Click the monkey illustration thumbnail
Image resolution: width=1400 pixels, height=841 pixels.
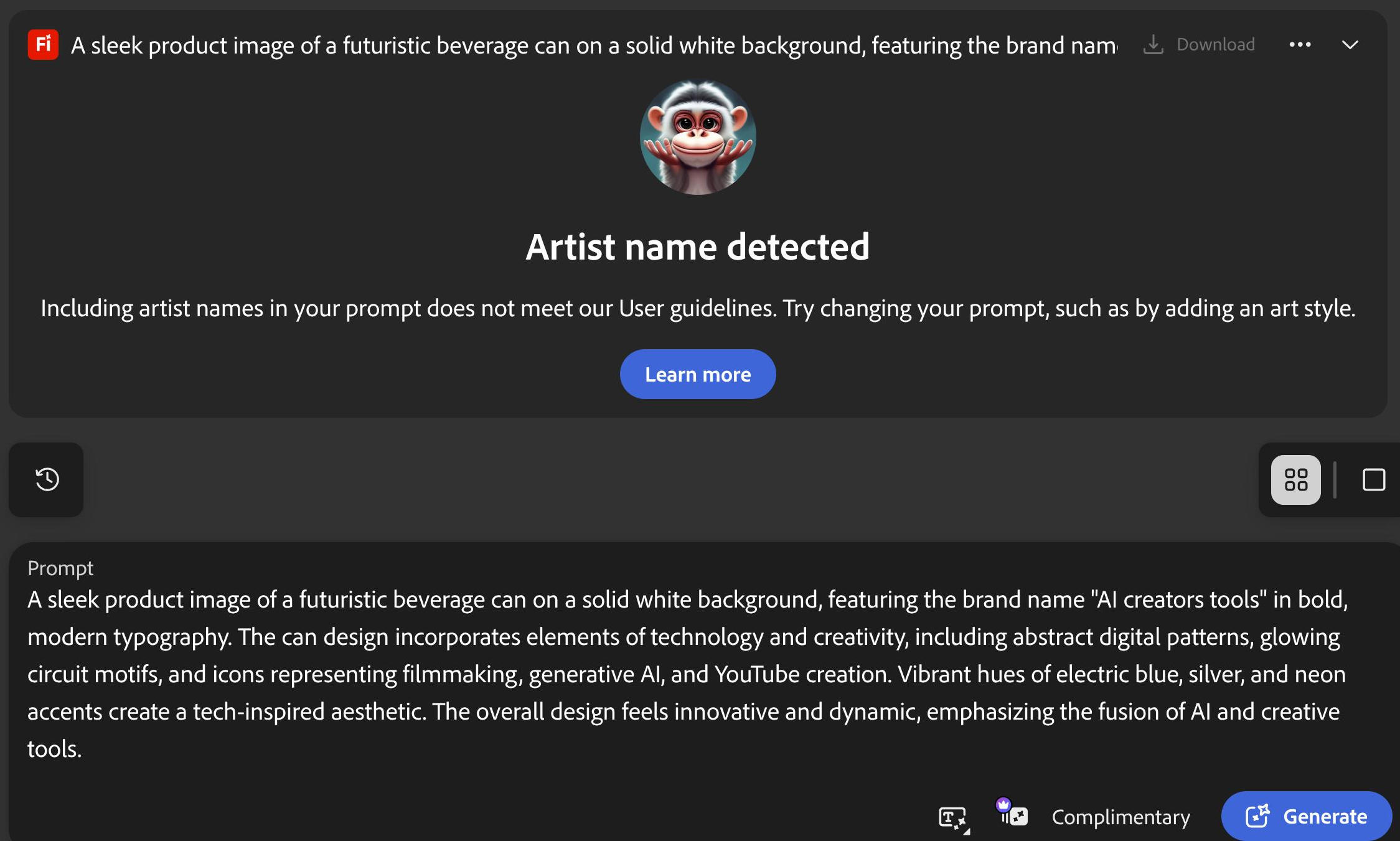pyautogui.click(x=698, y=137)
